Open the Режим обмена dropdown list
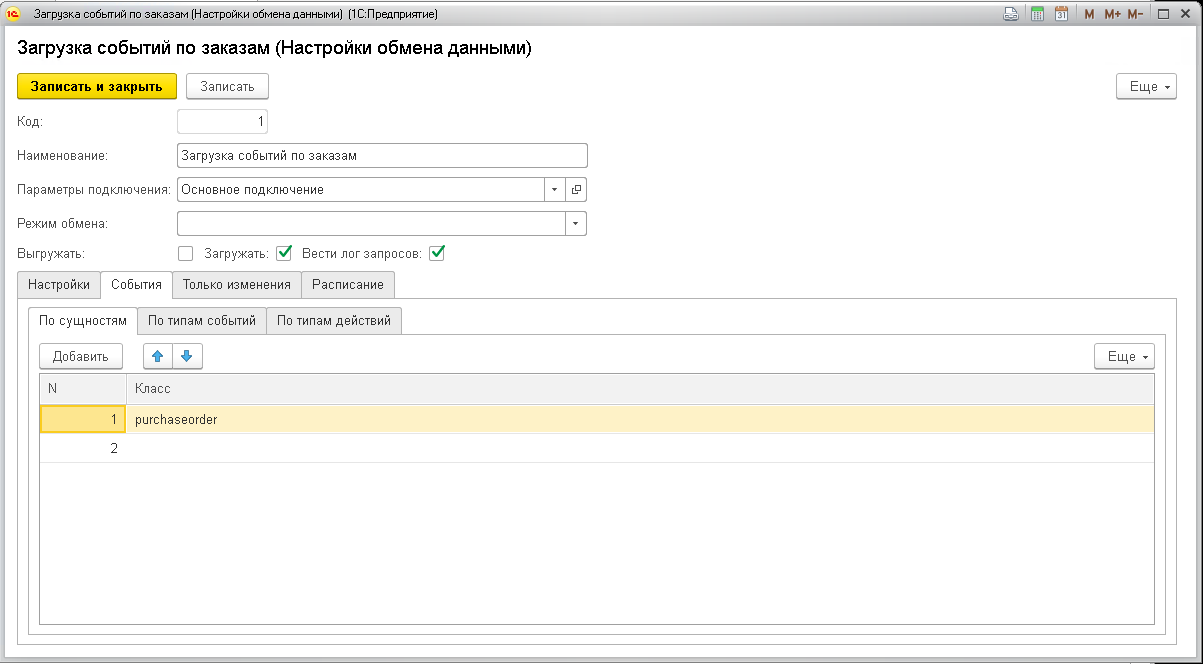 pyautogui.click(x=575, y=223)
